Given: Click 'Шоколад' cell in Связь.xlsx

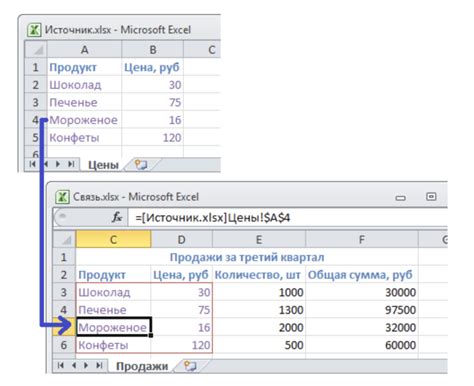Looking at the screenshot, I should (x=113, y=292).
